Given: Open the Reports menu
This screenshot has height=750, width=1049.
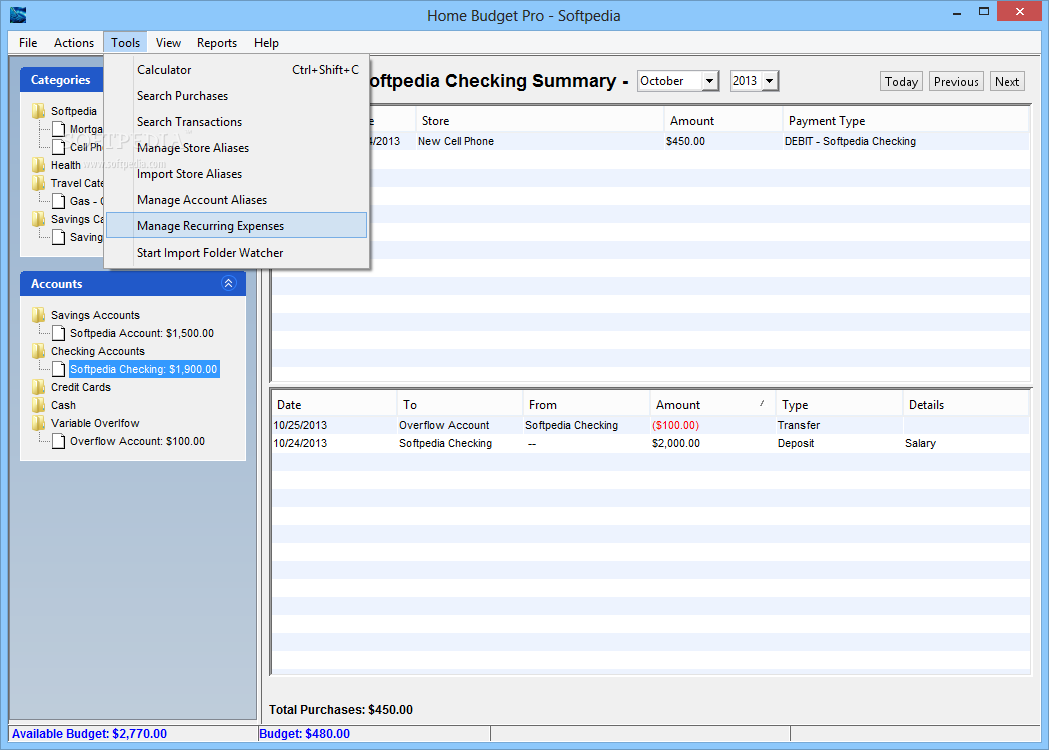Looking at the screenshot, I should point(217,43).
